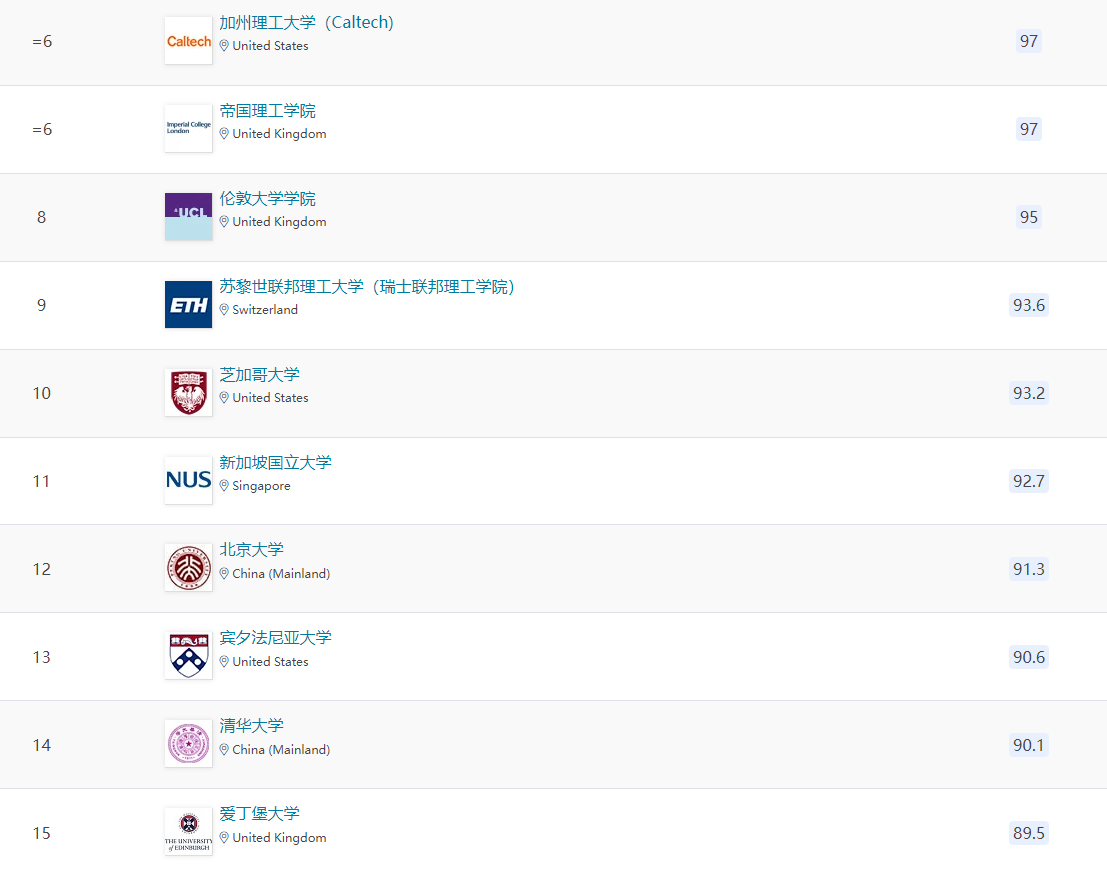
Task: Click the University of Pennsylvania shield
Action: click(x=189, y=656)
